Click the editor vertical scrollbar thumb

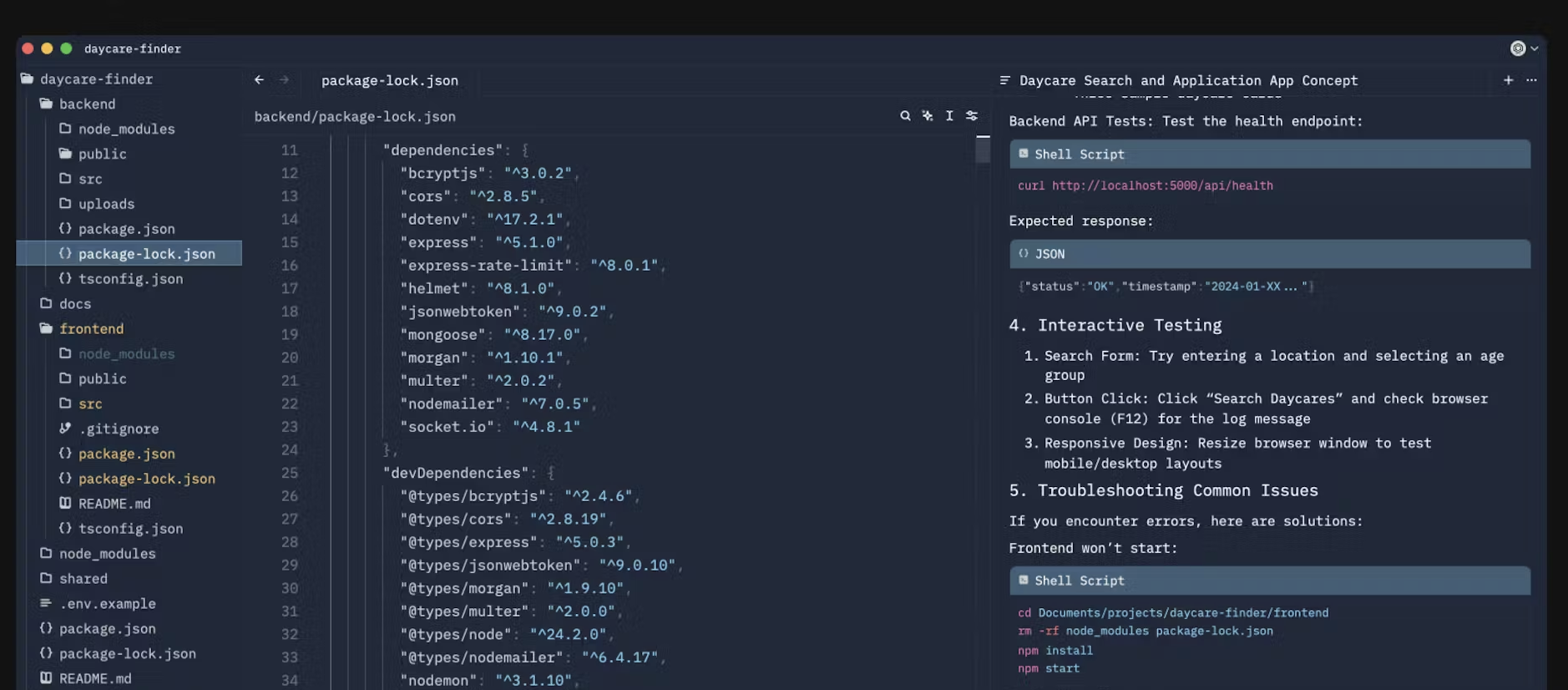(x=983, y=149)
